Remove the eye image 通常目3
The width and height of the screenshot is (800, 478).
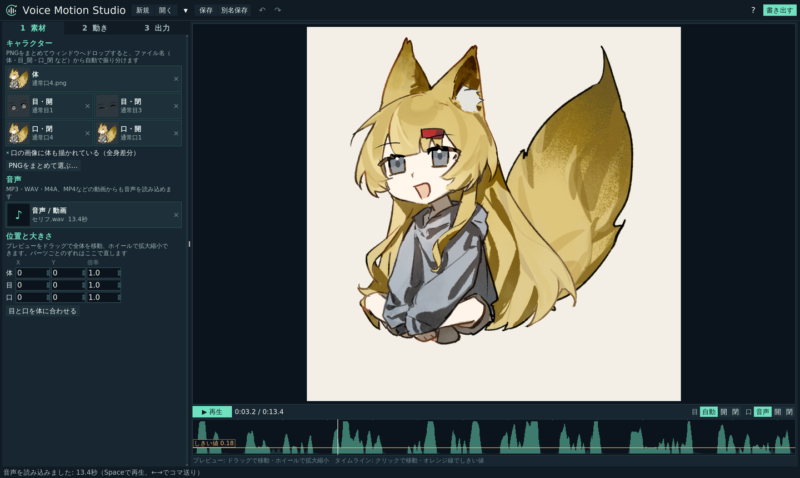pos(176,106)
